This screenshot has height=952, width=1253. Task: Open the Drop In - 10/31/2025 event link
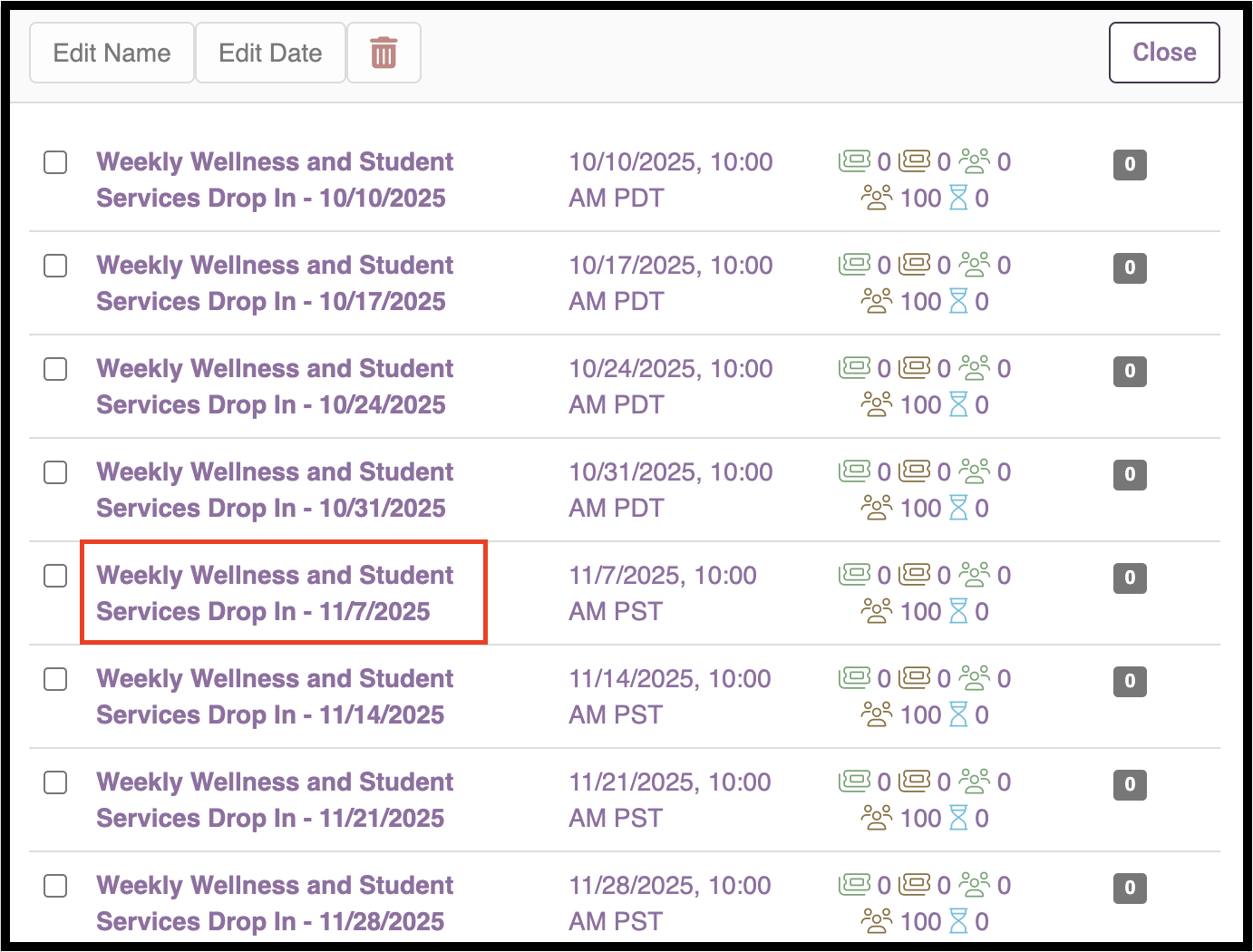pos(275,490)
